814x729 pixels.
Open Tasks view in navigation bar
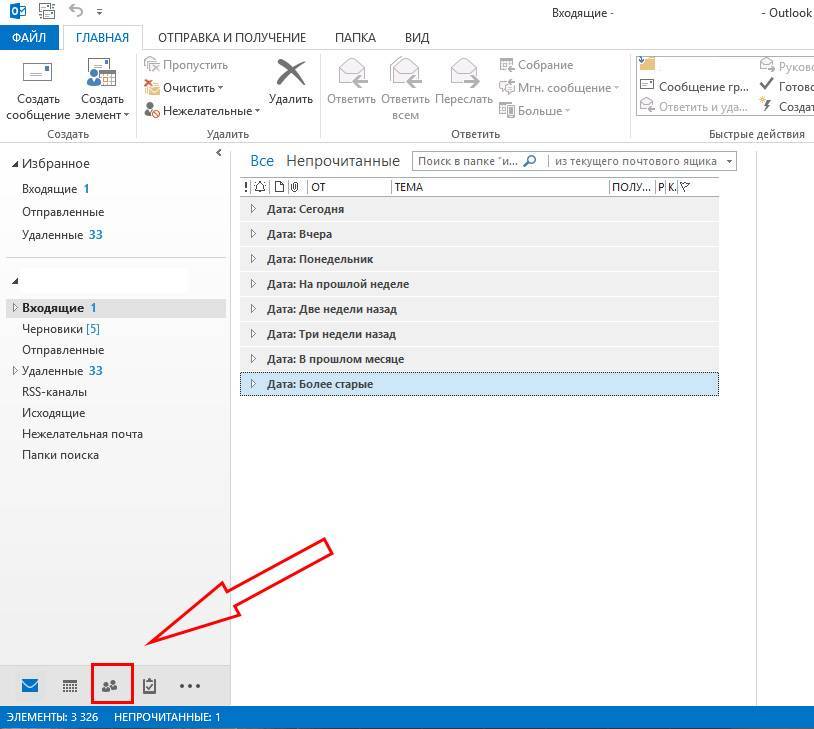150,686
